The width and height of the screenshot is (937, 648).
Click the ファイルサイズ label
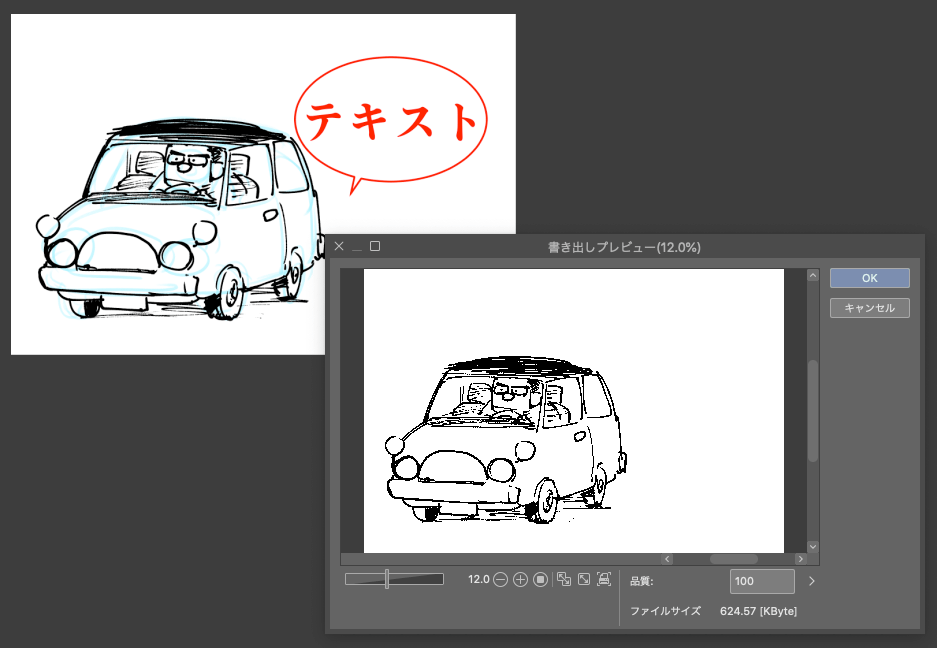pos(665,611)
